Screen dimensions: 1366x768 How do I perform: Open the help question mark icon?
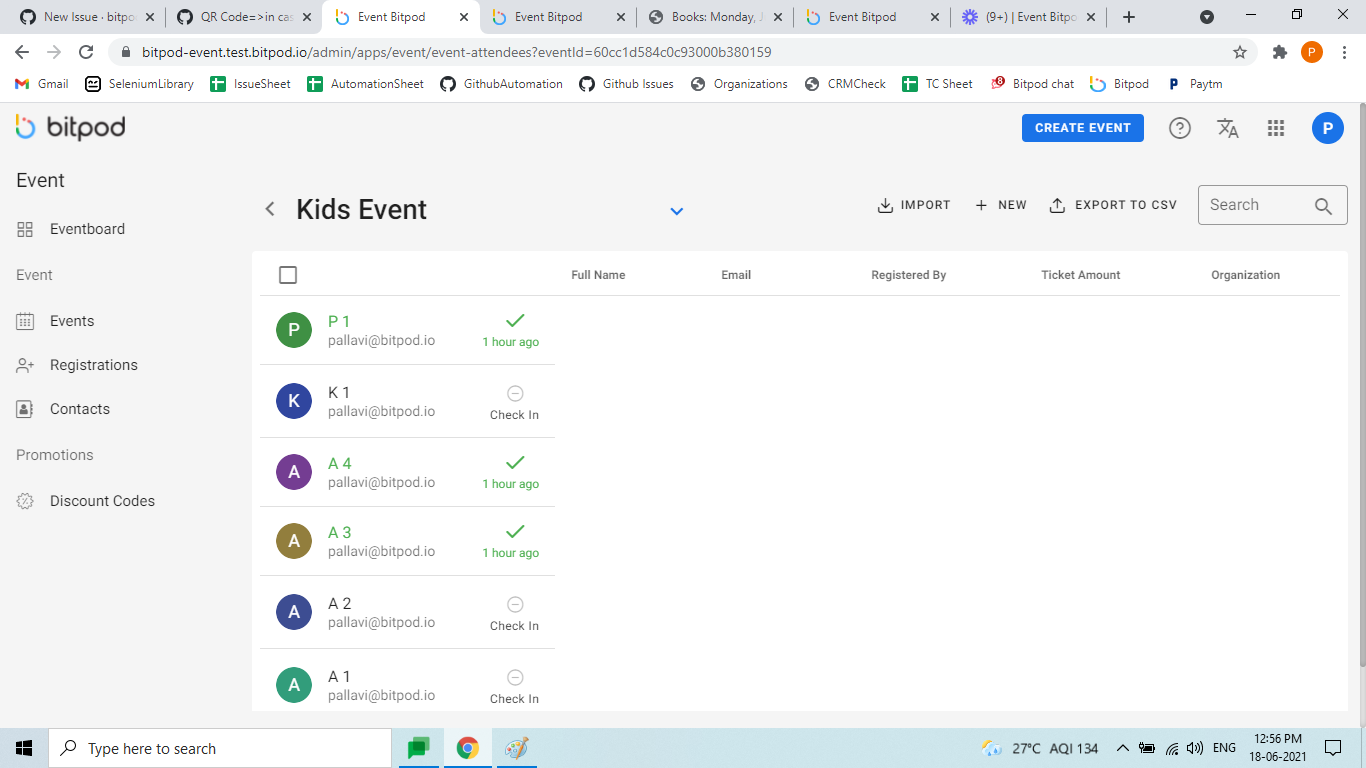click(1180, 128)
